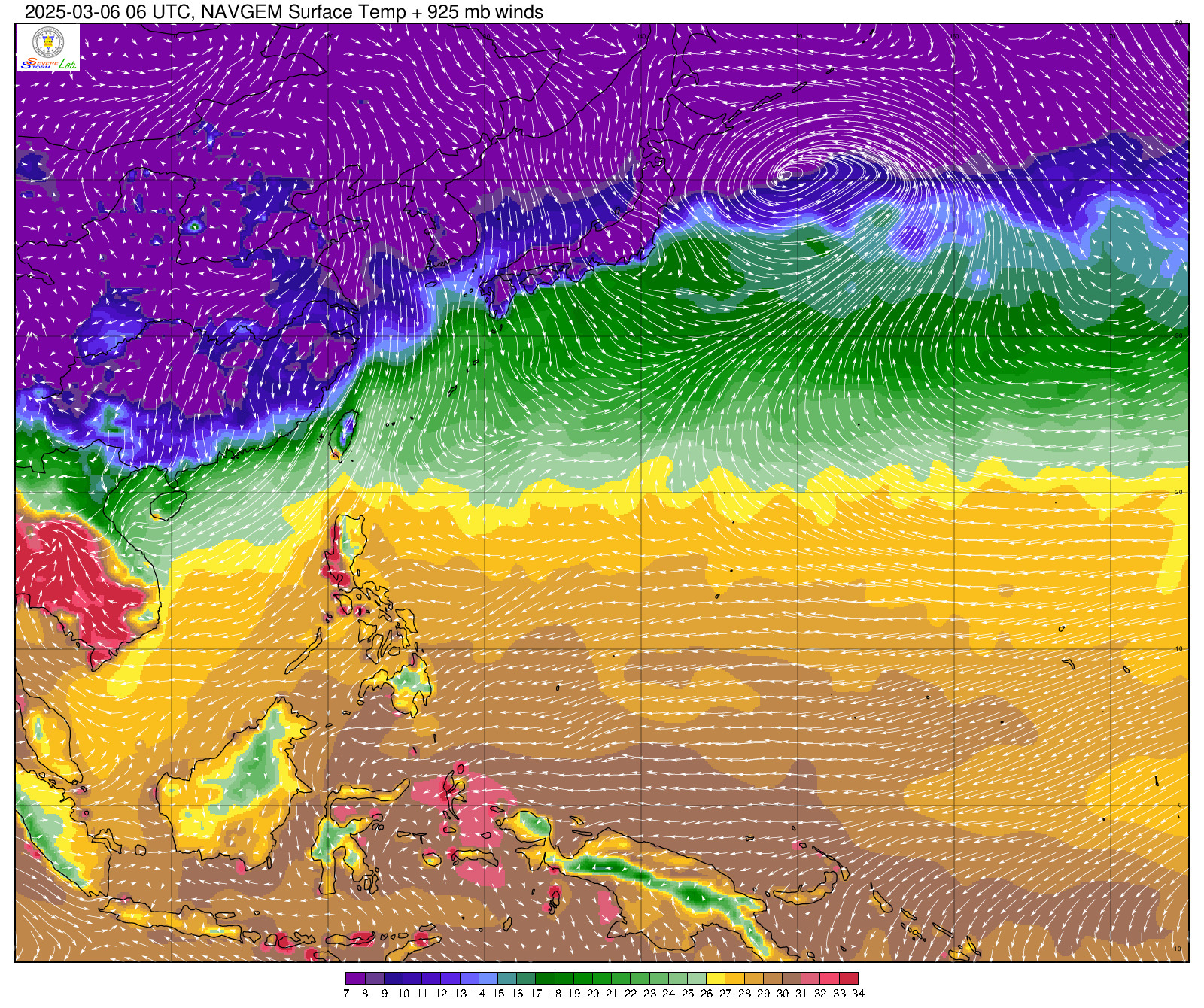Image resolution: width=1204 pixels, height=1008 pixels.
Task: Click the dark green swatch between 17 and 18
Action: pyautogui.click(x=545, y=979)
